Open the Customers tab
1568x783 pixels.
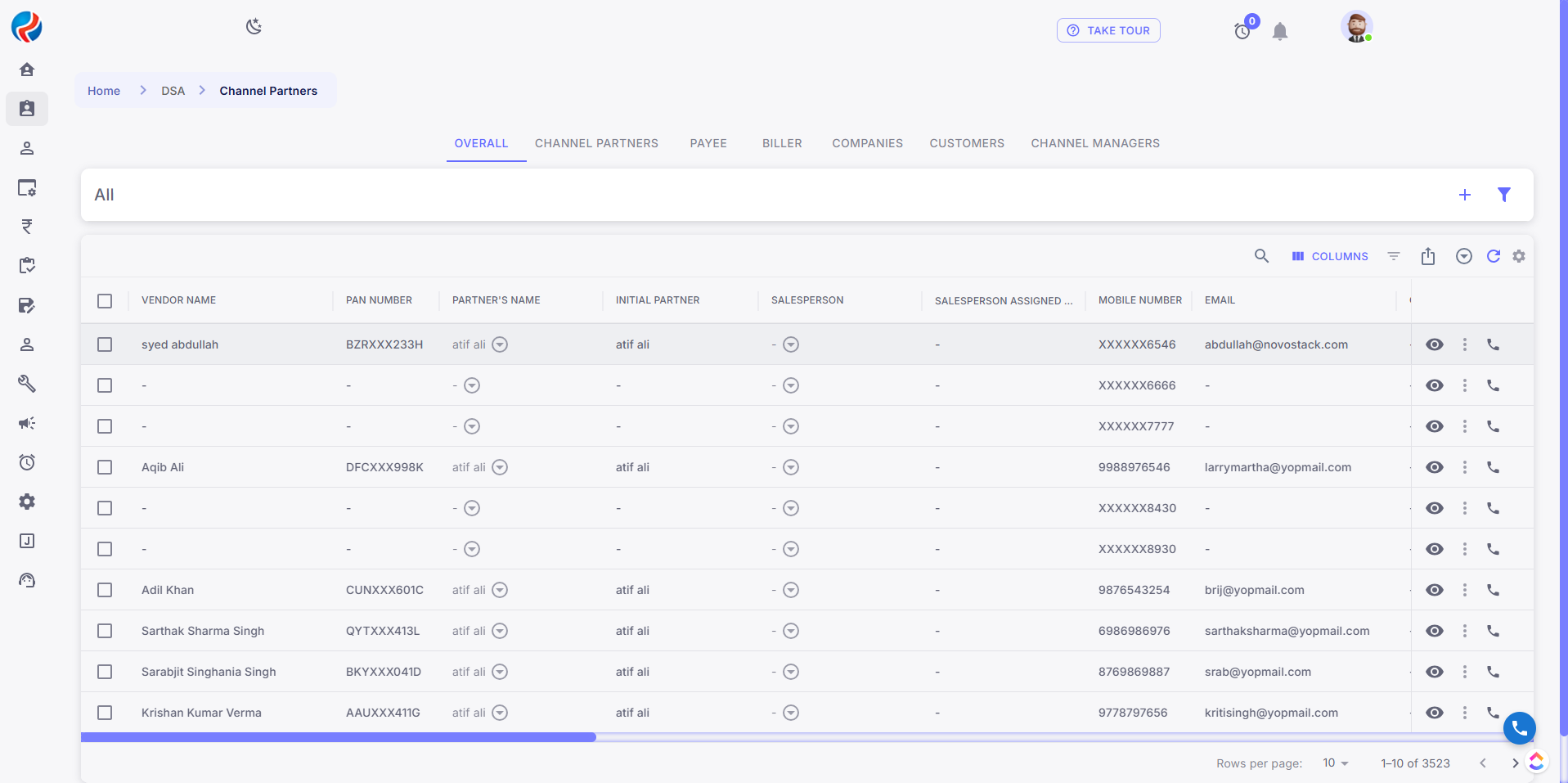pyautogui.click(x=966, y=143)
